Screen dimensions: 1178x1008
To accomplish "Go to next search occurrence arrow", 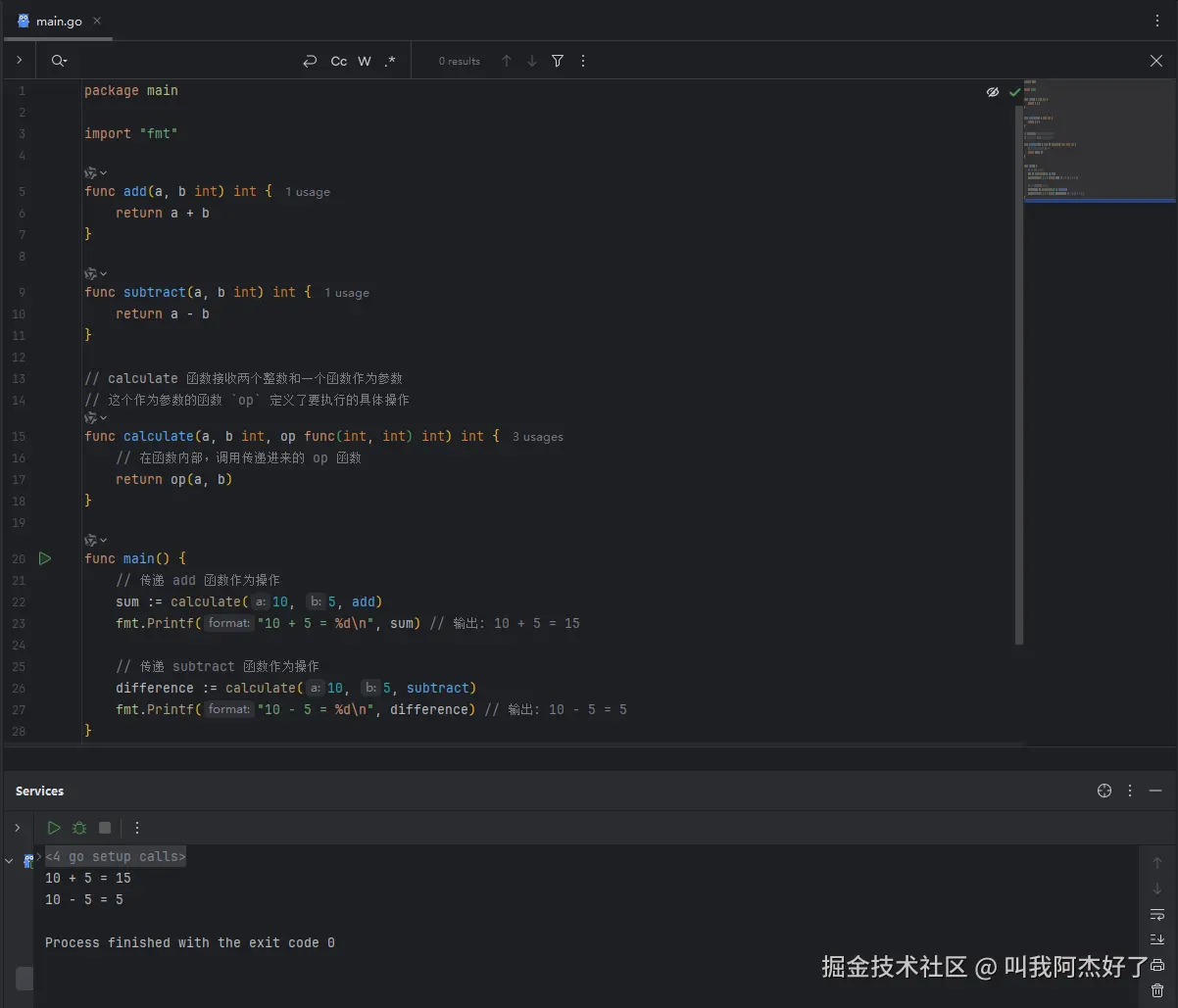I will 532,61.
